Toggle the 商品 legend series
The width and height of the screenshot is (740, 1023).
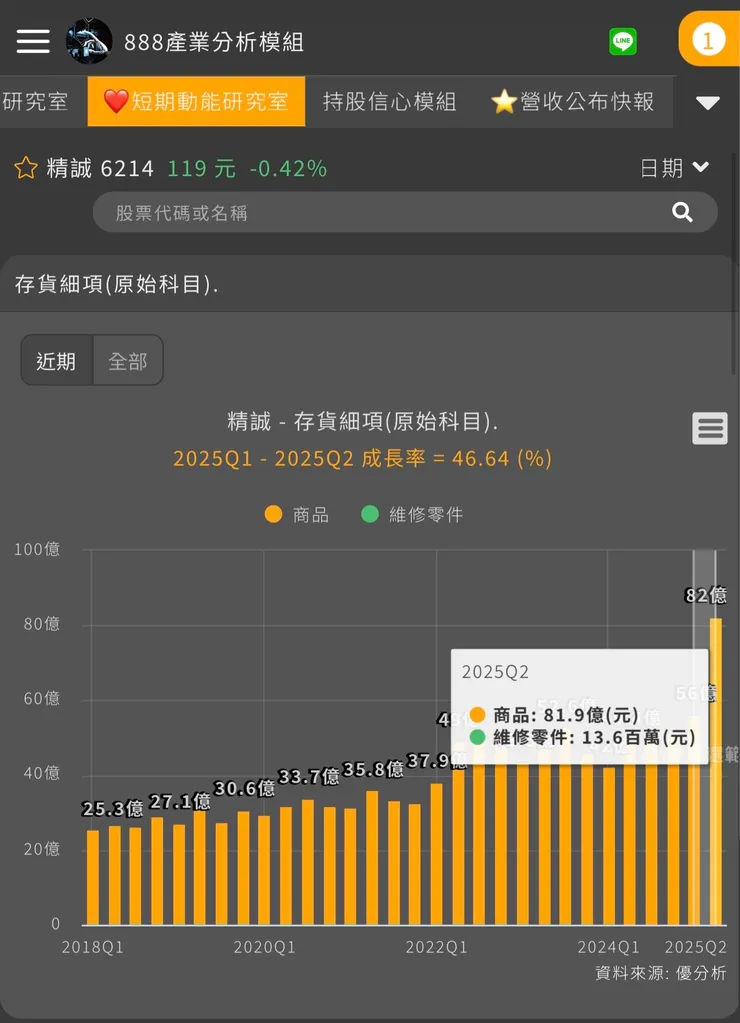tap(297, 515)
